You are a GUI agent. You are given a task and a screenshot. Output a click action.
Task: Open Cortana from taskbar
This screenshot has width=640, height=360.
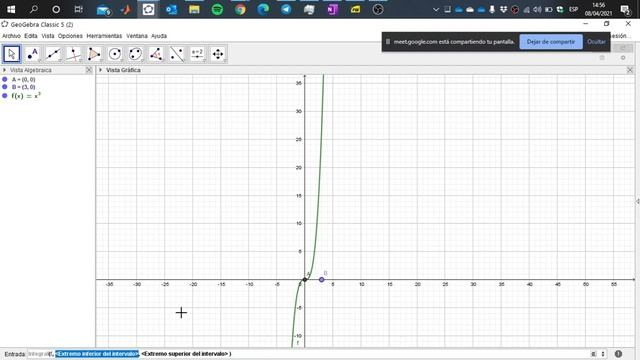[56, 9]
